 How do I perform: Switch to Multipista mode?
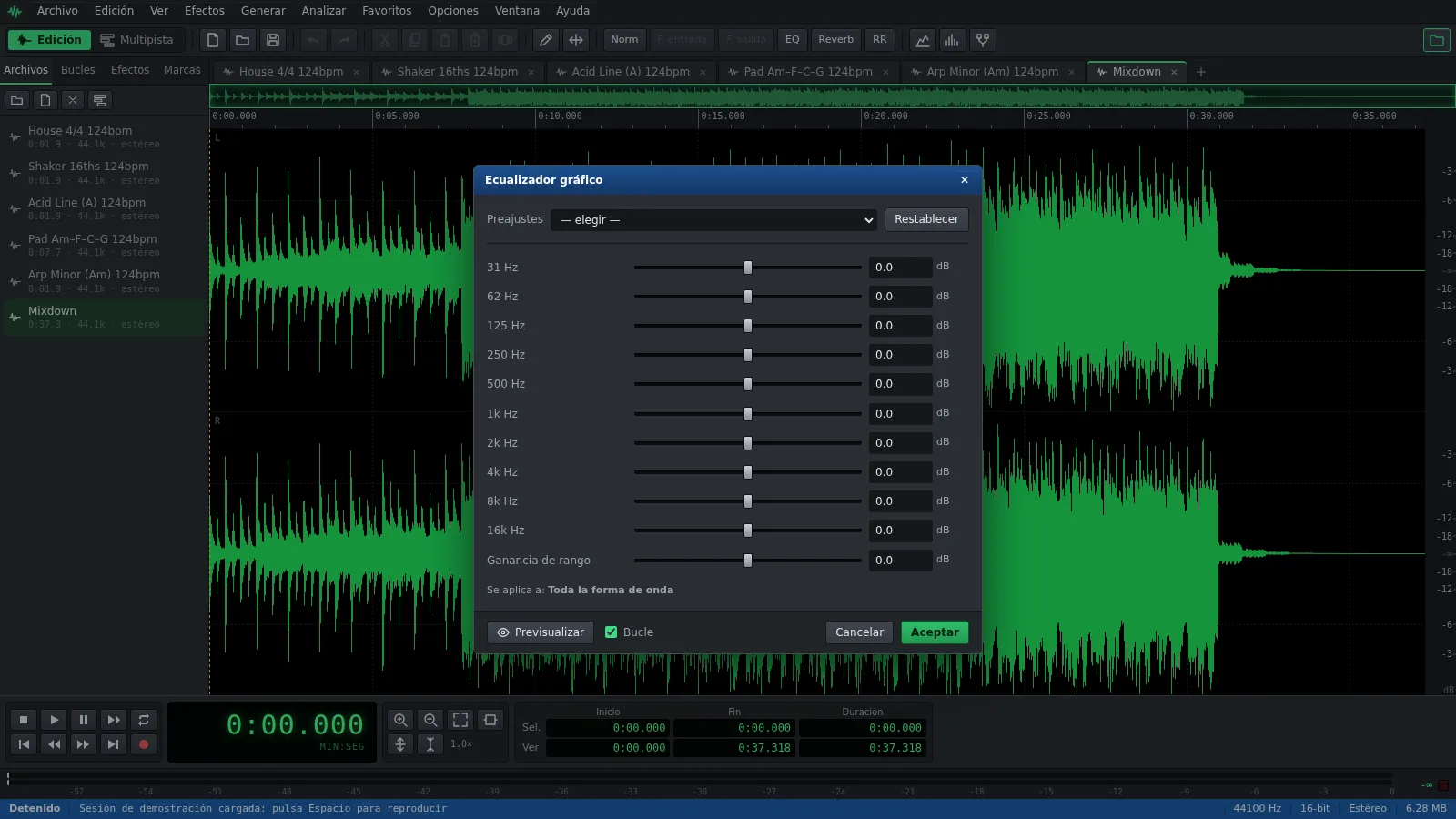click(x=136, y=40)
